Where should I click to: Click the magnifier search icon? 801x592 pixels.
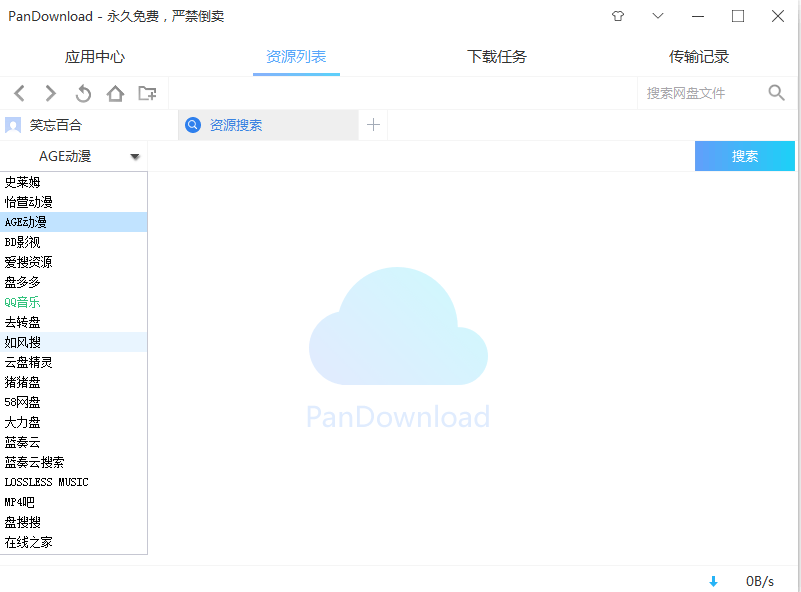(776, 92)
